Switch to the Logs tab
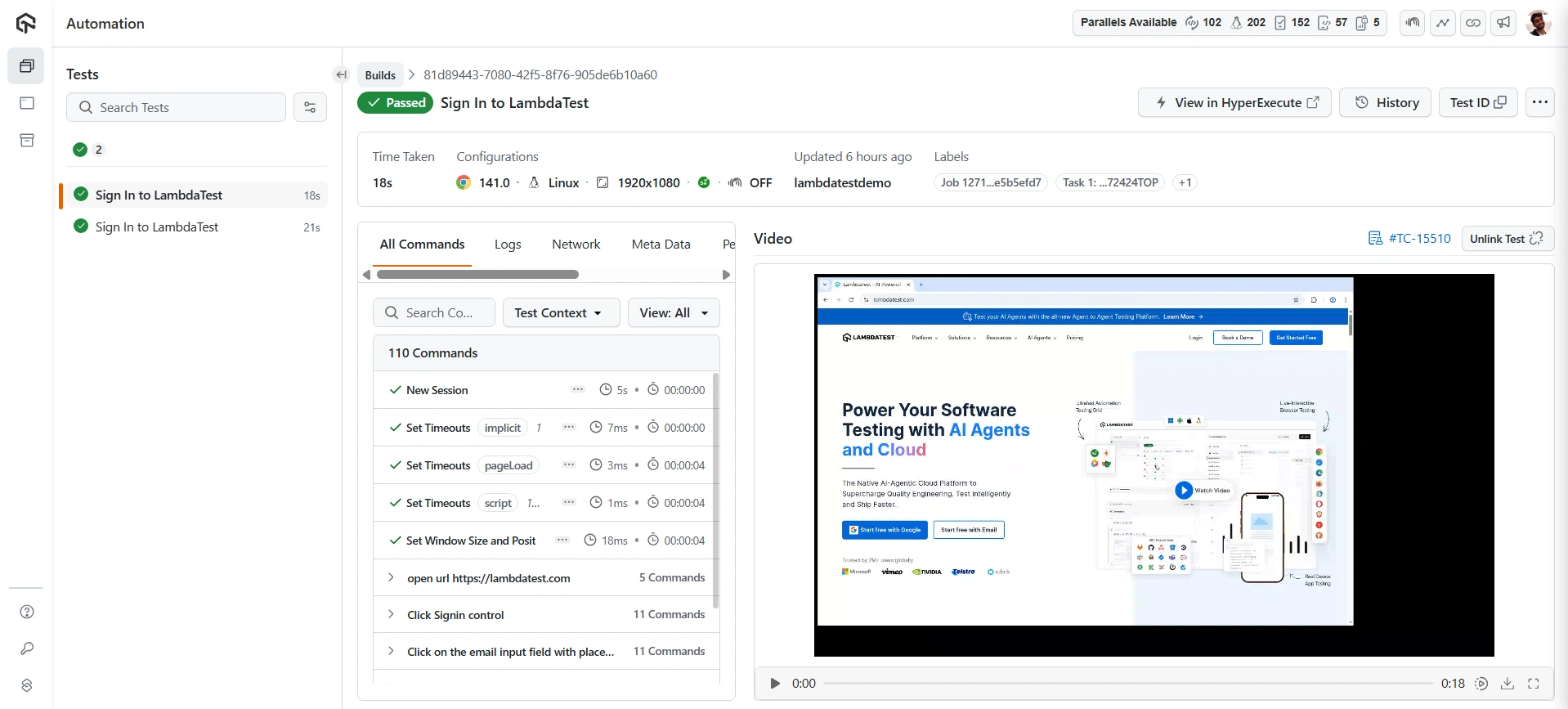This screenshot has height=709, width=1568. coord(508,244)
